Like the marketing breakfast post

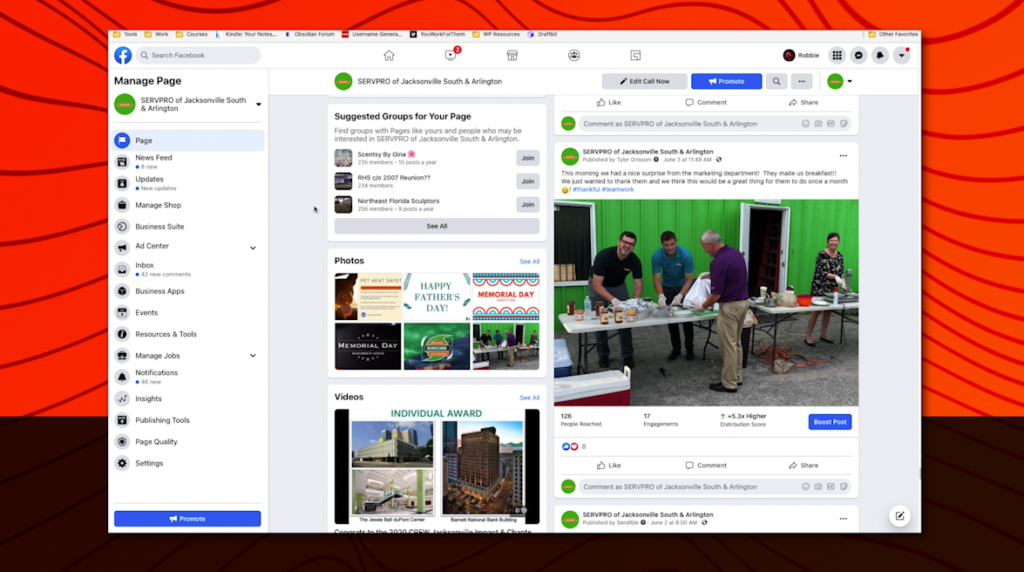609,466
